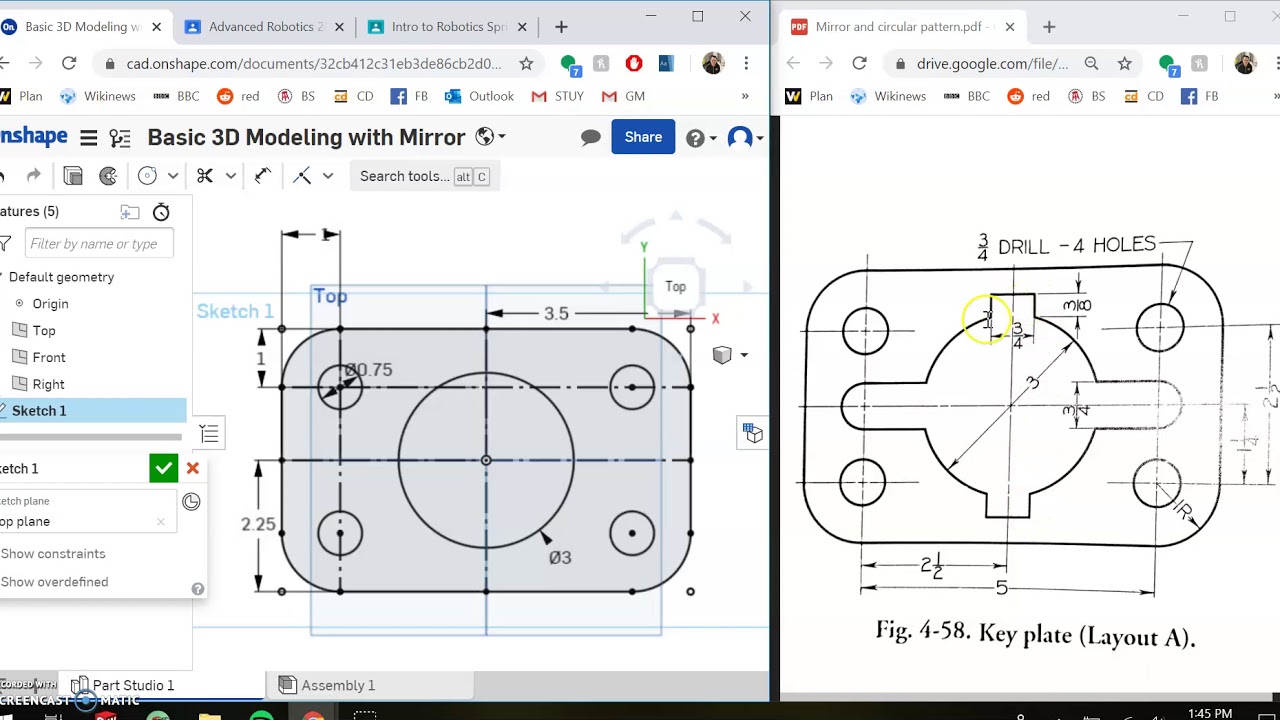The height and width of the screenshot is (720, 1280).
Task: Open File Explorer from the Windows taskbar
Action: (209, 715)
